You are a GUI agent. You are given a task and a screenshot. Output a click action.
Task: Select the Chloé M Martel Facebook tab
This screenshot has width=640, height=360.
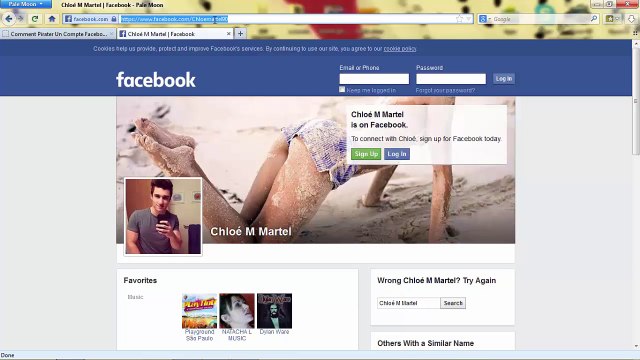(176, 34)
